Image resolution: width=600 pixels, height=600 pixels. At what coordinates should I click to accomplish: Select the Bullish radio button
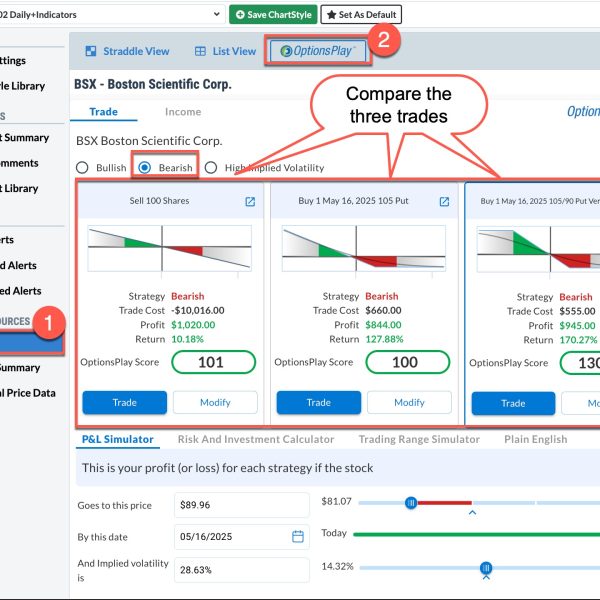(x=82, y=168)
